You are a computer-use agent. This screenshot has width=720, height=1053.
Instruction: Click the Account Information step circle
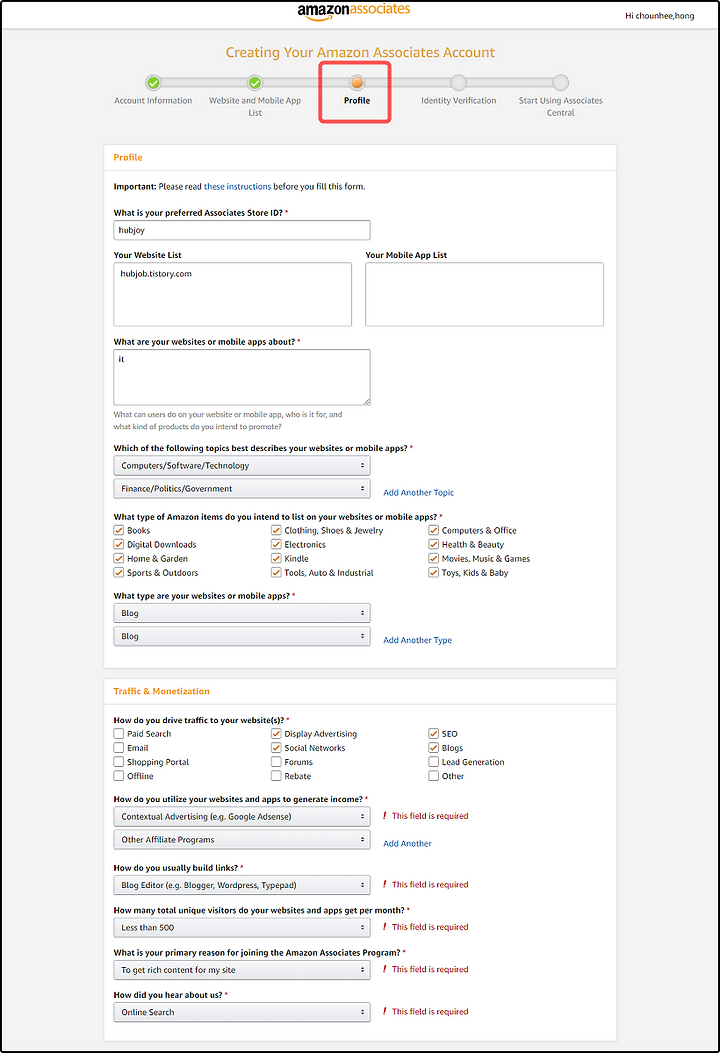pos(153,83)
